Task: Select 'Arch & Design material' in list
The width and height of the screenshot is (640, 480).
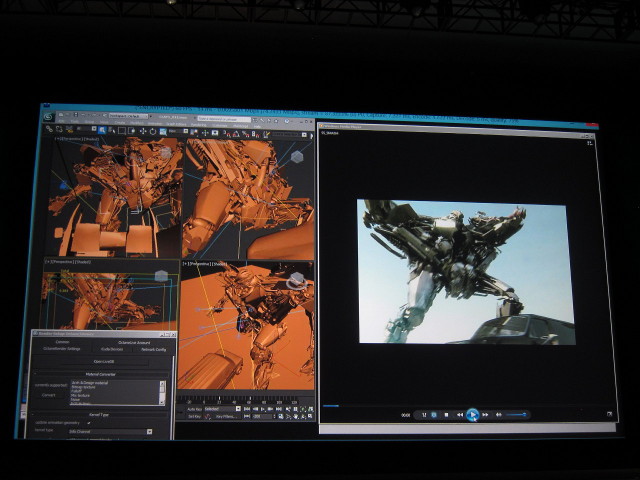Action: (90, 383)
